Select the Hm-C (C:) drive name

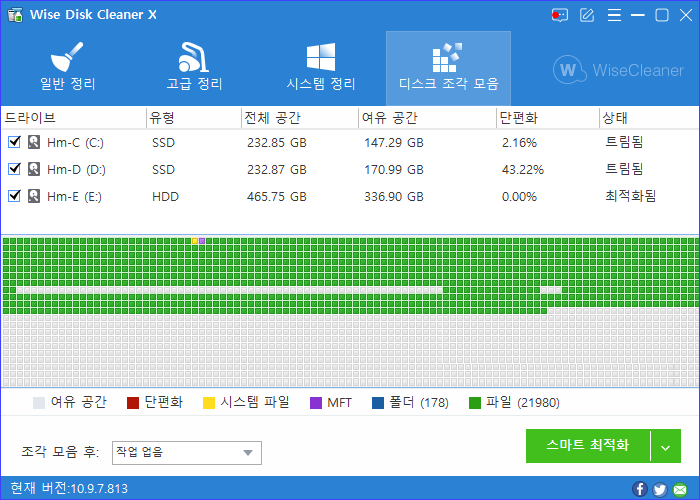click(x=75, y=143)
